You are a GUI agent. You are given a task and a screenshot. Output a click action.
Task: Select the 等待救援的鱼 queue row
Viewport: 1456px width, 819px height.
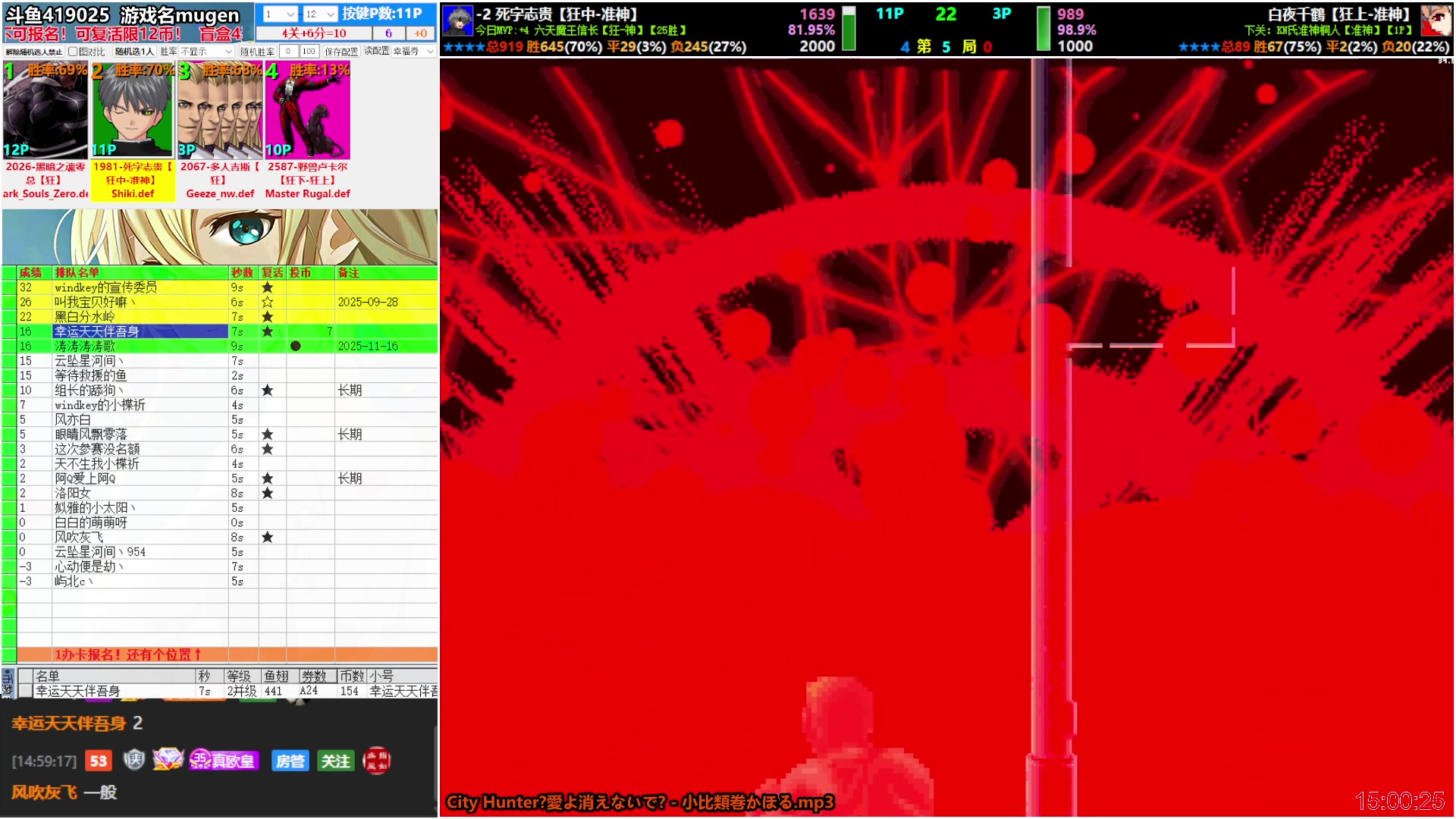coord(227,375)
